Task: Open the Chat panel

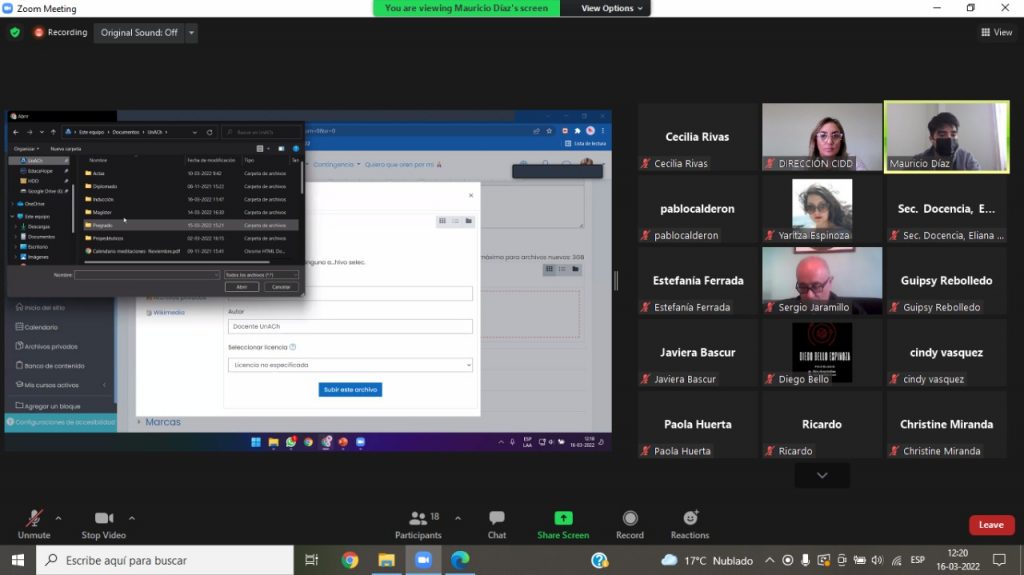Action: coord(497,524)
